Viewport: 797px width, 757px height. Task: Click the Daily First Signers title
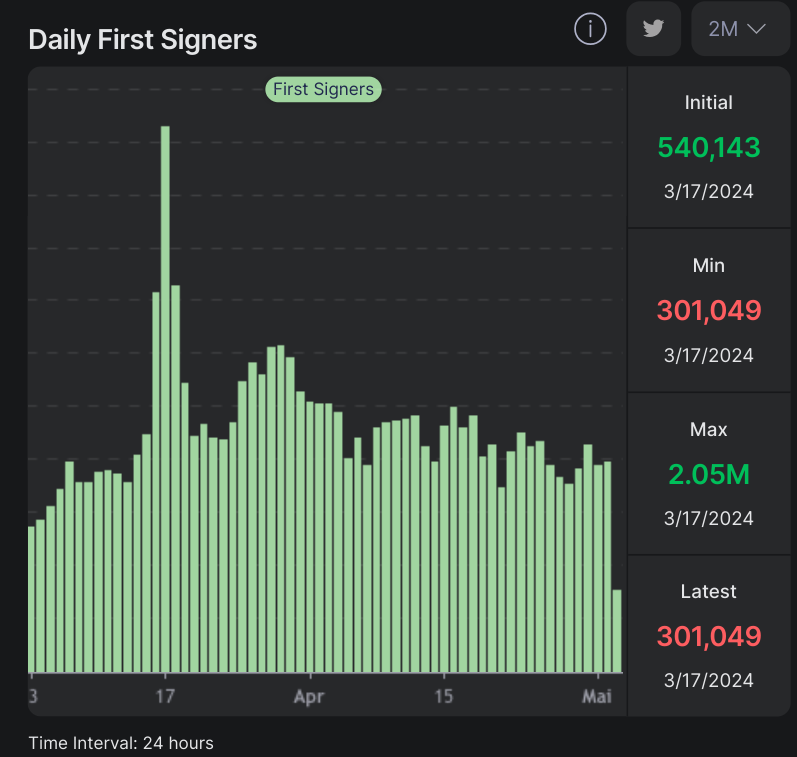point(143,40)
